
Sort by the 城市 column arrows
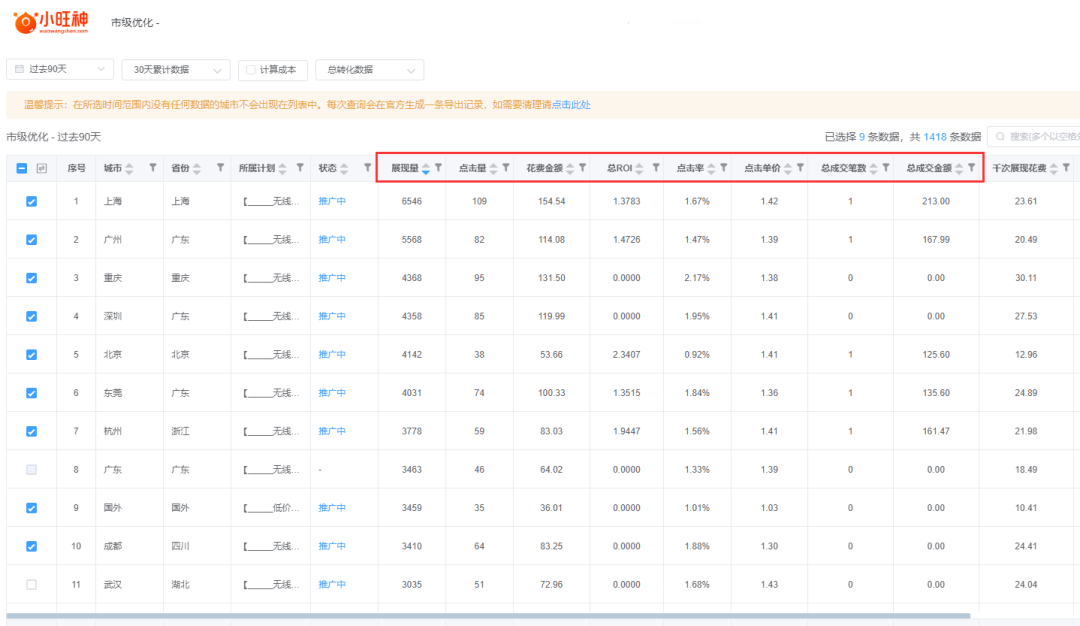pos(129,169)
